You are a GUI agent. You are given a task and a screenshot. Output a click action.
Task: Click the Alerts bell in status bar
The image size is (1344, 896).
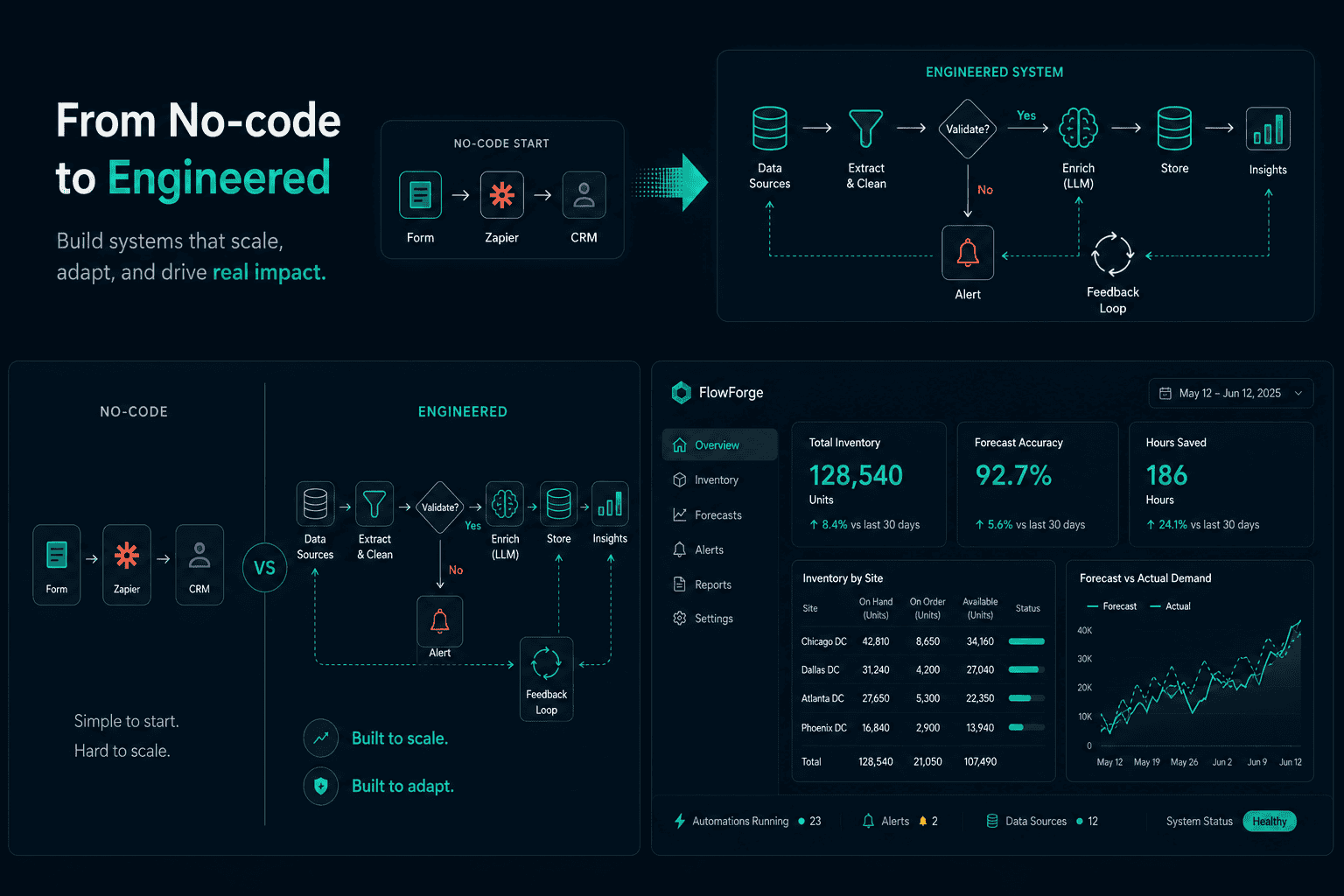(868, 821)
